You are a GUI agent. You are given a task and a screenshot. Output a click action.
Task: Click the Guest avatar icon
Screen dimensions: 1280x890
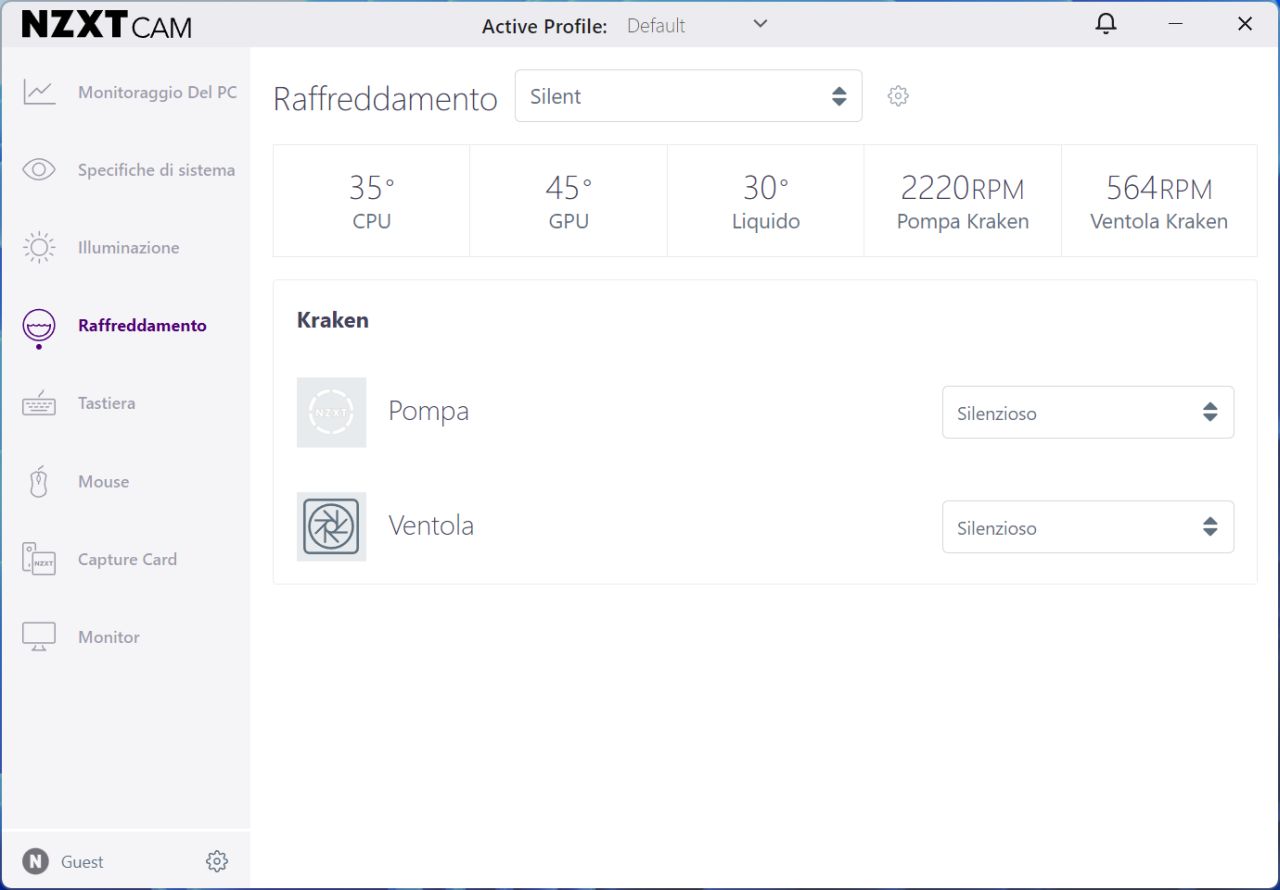click(x=36, y=861)
